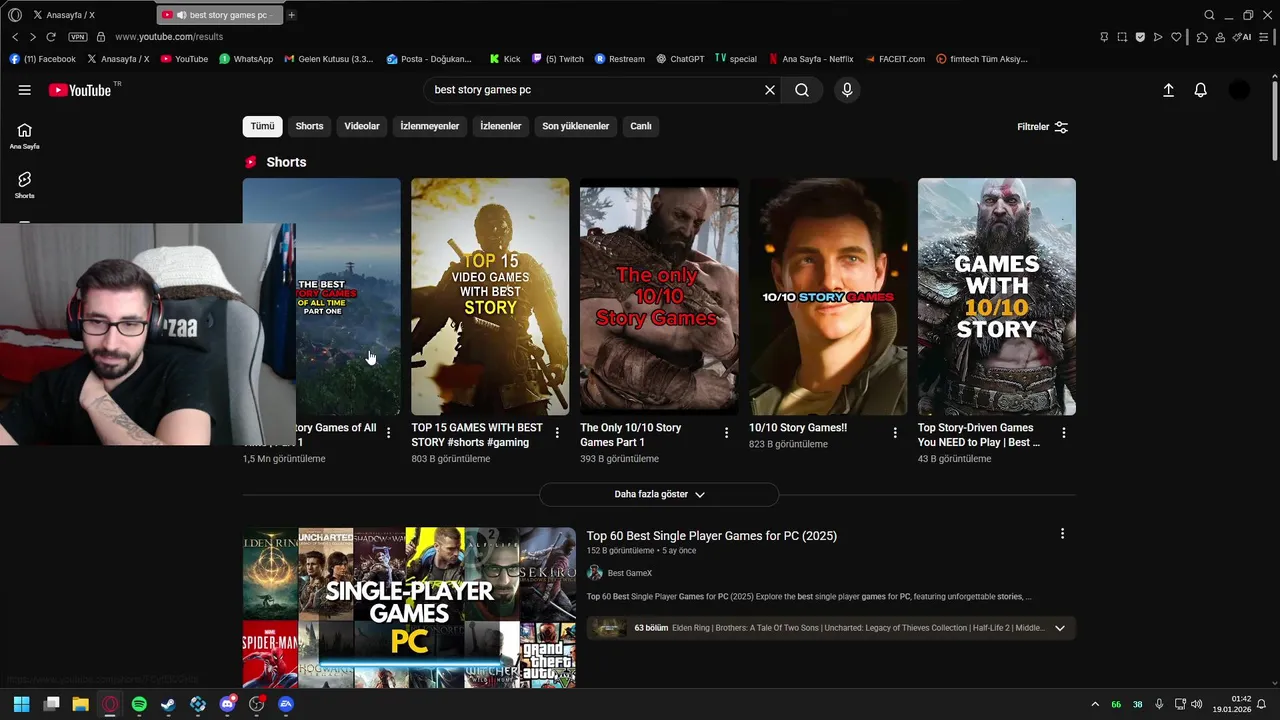Show hidden system tray icons chevron
This screenshot has width=1280, height=720.
coord(1095,704)
